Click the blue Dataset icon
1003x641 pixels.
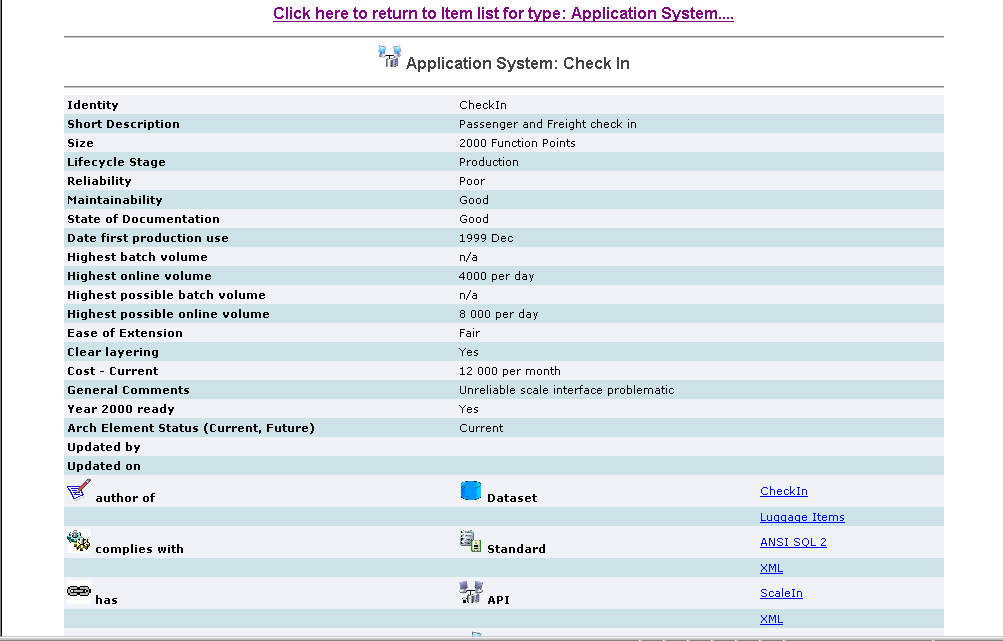point(471,491)
